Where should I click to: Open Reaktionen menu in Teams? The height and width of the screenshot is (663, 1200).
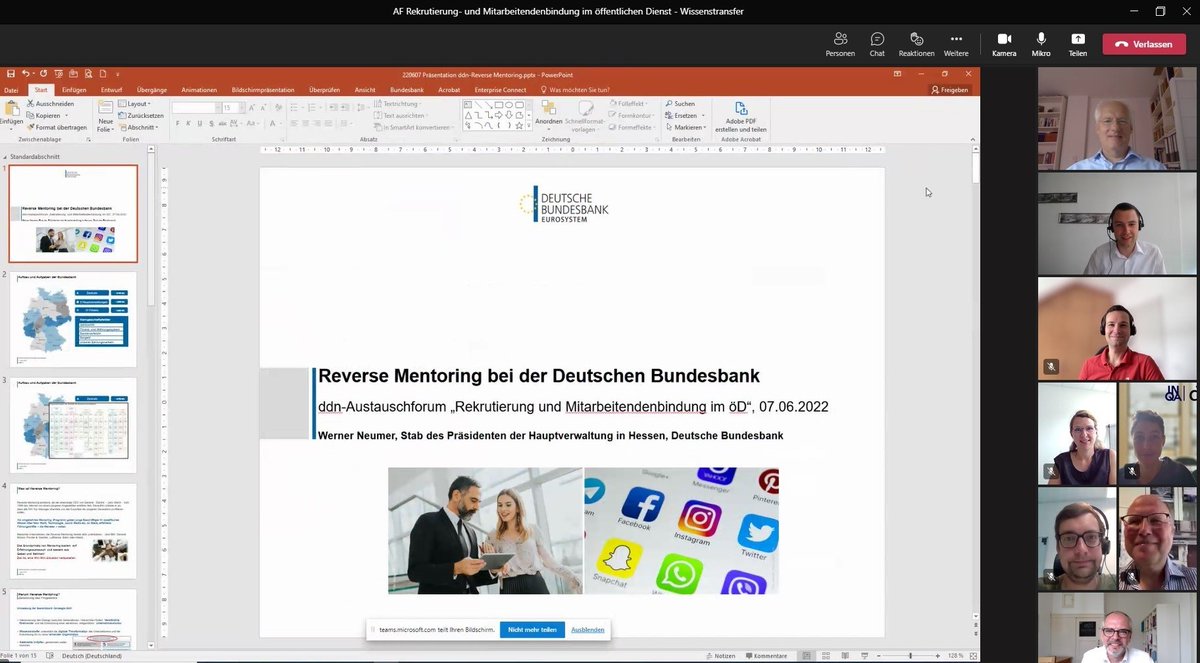[916, 44]
